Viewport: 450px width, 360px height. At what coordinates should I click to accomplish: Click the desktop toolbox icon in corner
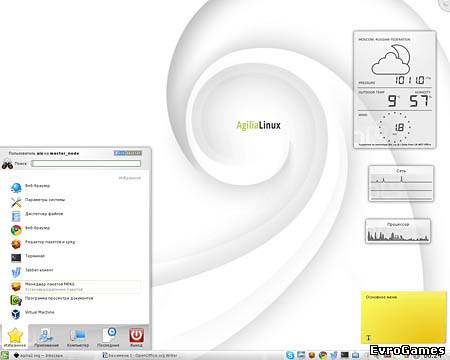coord(445,5)
